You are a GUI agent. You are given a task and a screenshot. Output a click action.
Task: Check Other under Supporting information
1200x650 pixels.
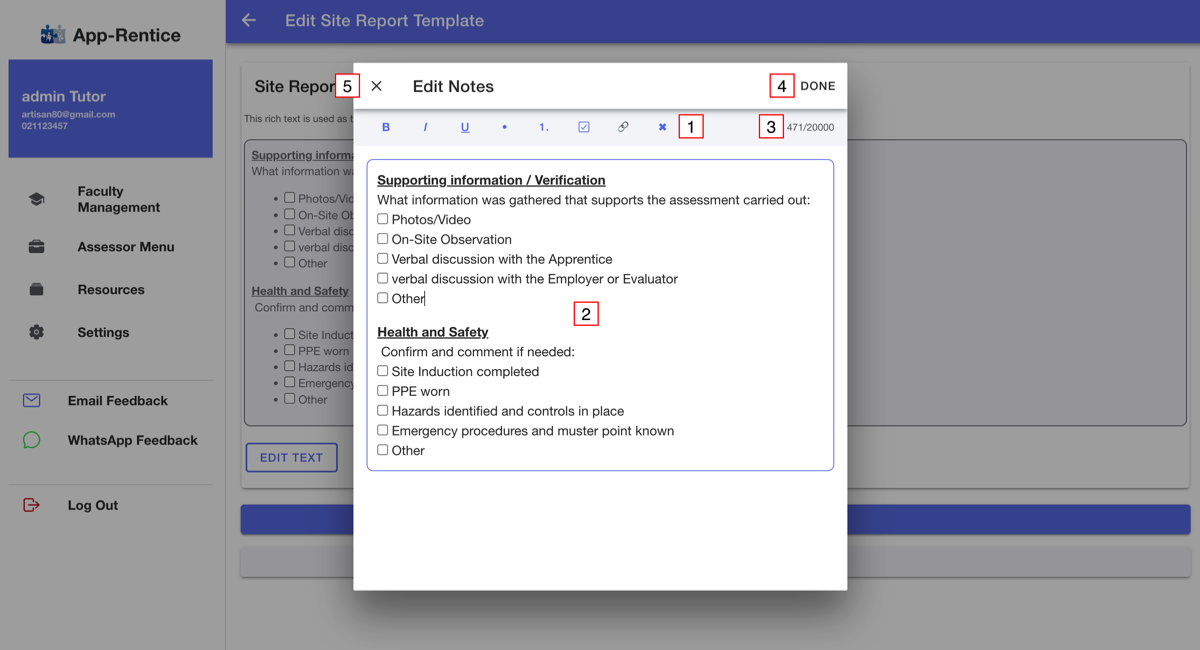[x=382, y=298]
